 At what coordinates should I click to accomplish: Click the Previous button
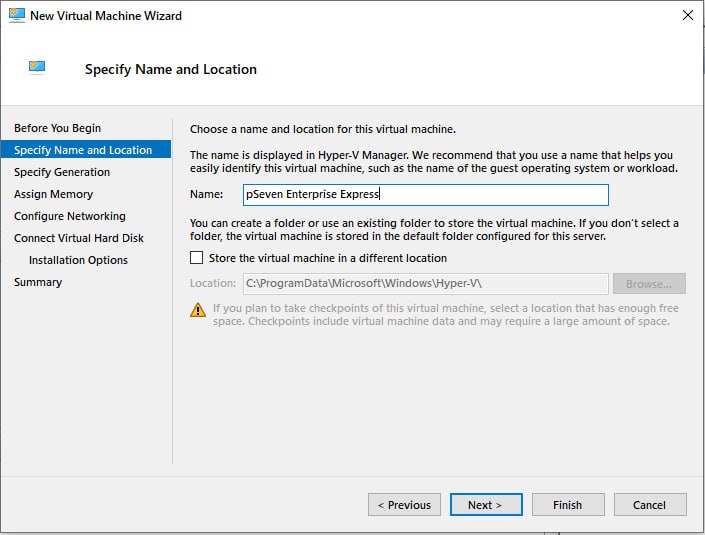click(x=404, y=505)
